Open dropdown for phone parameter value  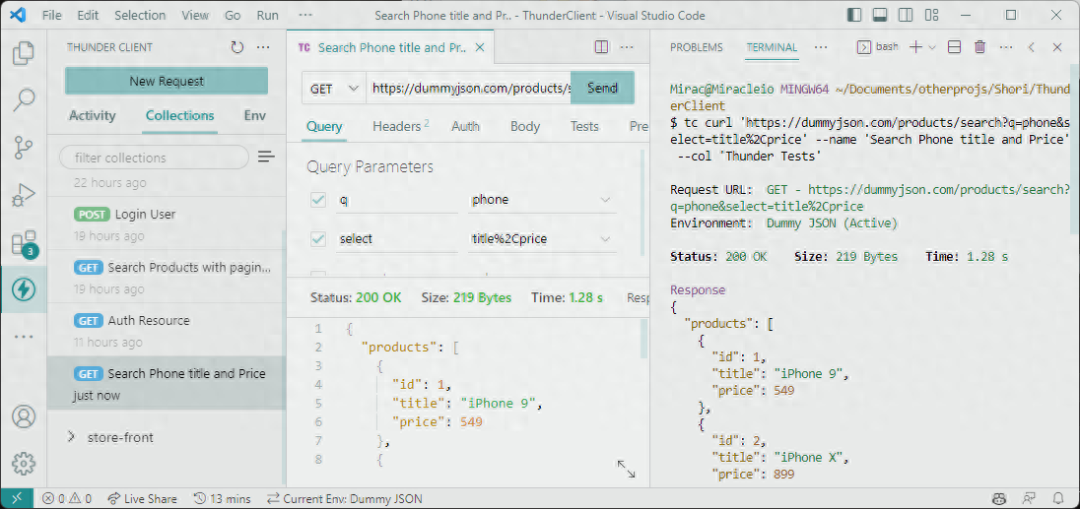605,200
